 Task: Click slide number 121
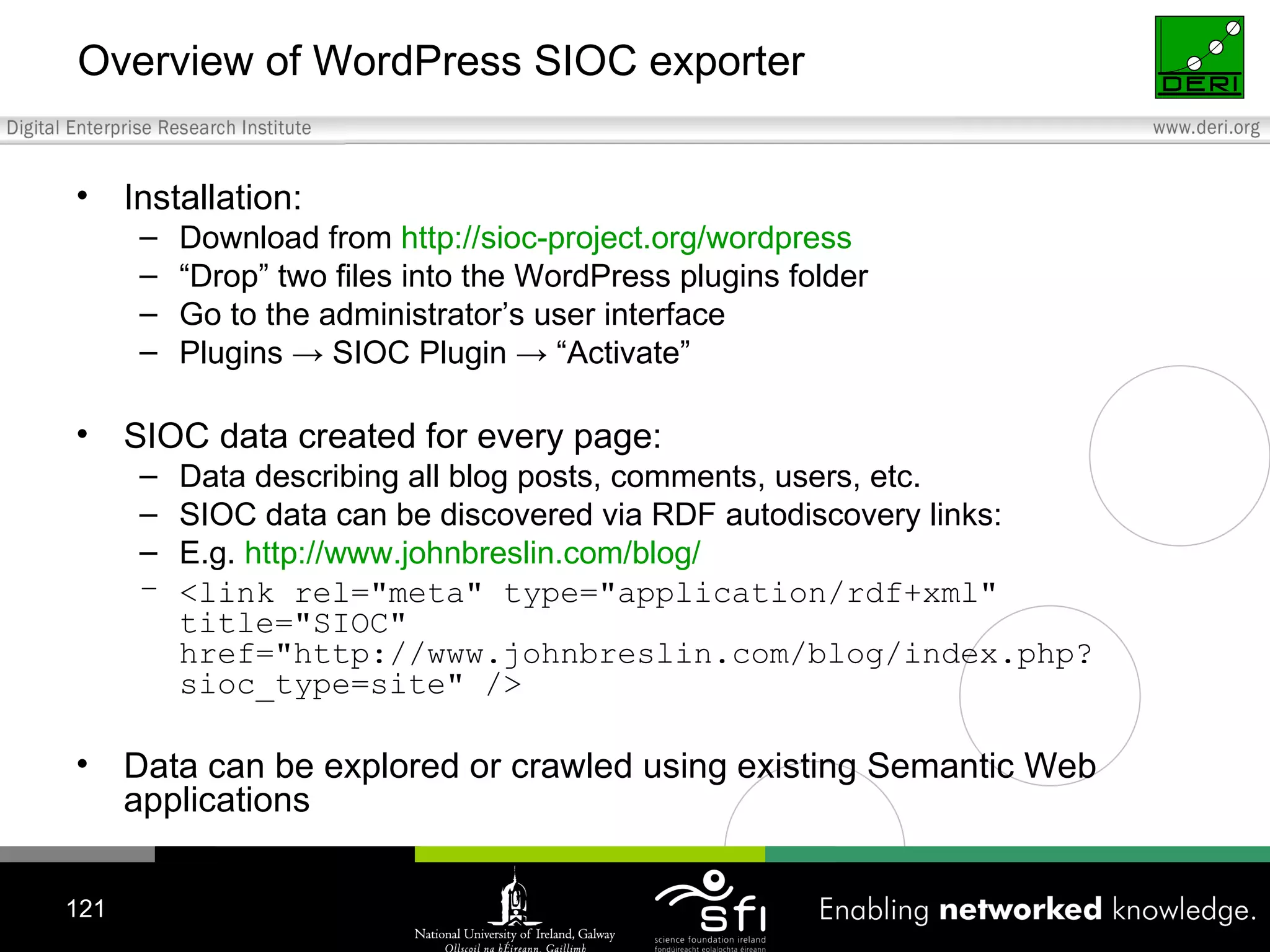(x=86, y=909)
